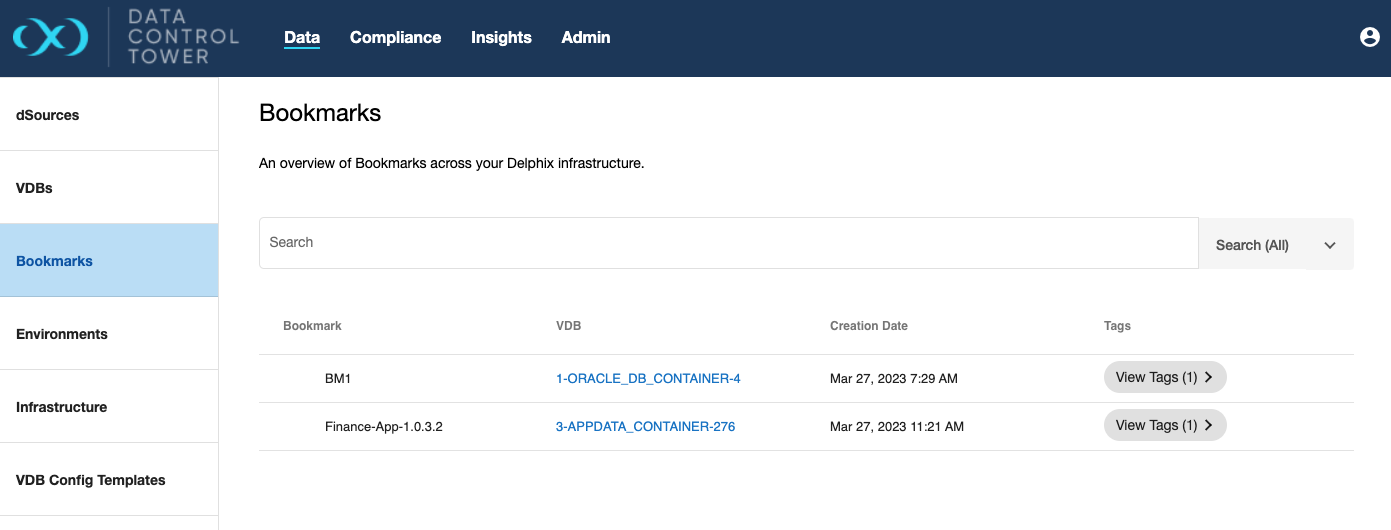
Task: Open the user account profile icon
Action: [1369, 37]
